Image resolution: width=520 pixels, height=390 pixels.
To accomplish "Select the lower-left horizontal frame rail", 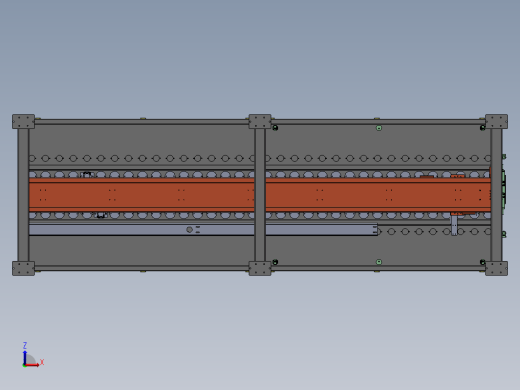I will pyautogui.click(x=142, y=268).
